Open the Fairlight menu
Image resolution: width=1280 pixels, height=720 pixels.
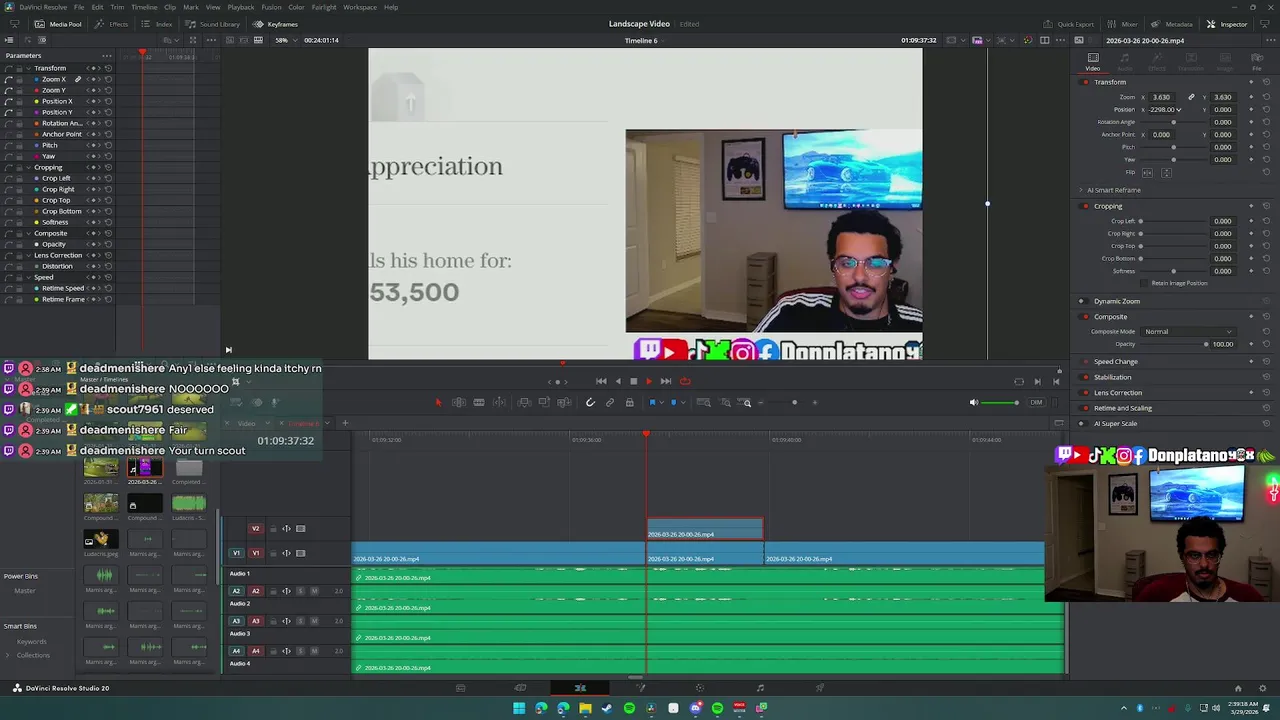click(324, 7)
